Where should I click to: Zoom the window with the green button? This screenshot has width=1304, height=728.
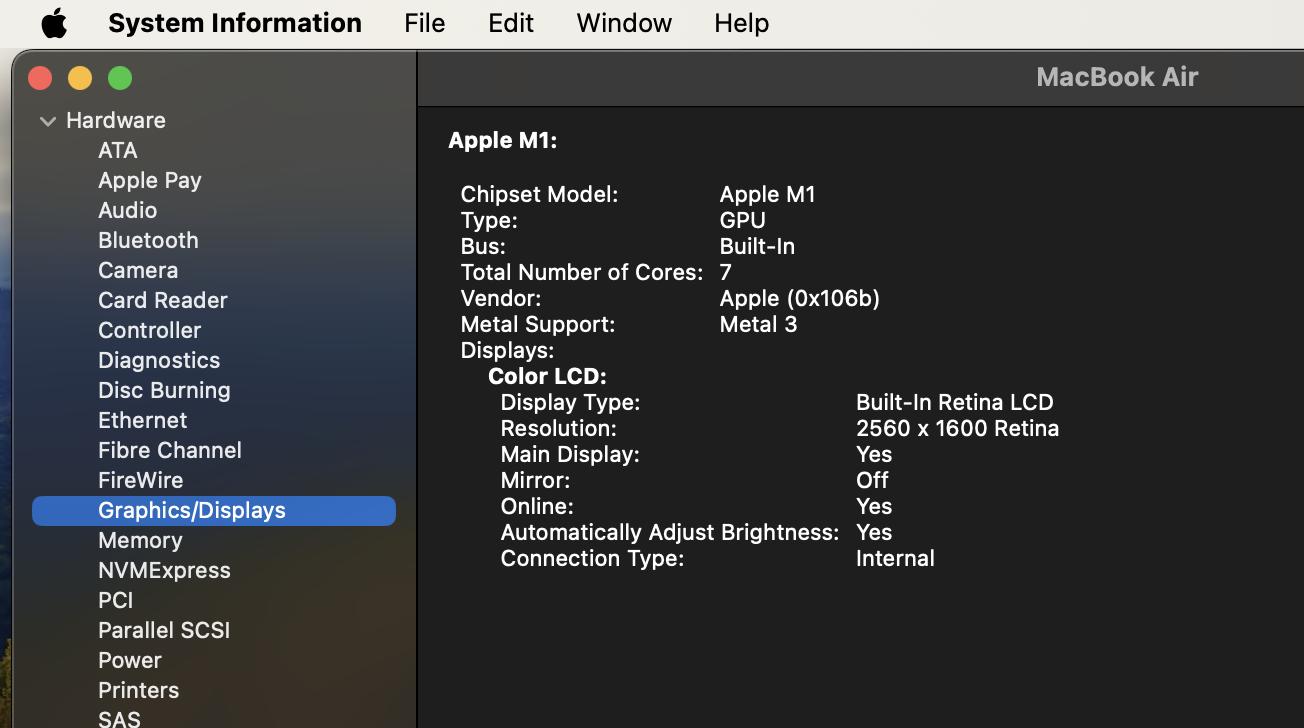[x=120, y=78]
